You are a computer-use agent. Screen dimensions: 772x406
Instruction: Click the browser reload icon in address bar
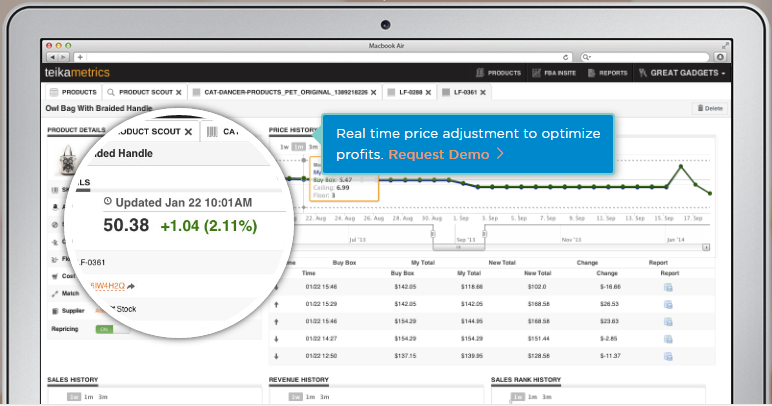(x=566, y=57)
